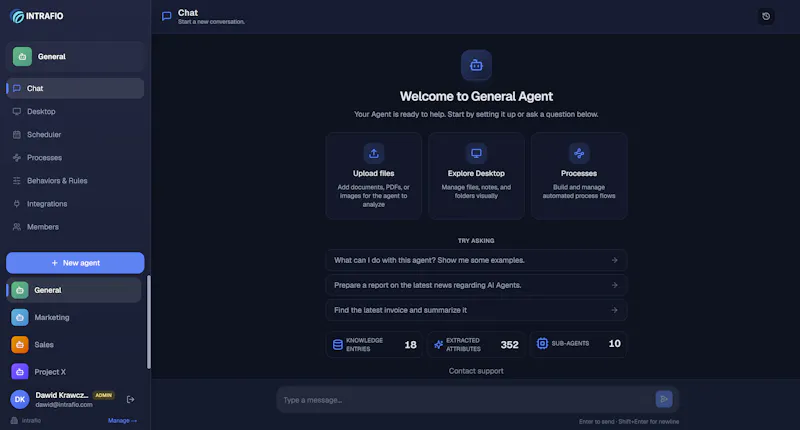Go to Integrations page

pyautogui.click(x=75, y=204)
